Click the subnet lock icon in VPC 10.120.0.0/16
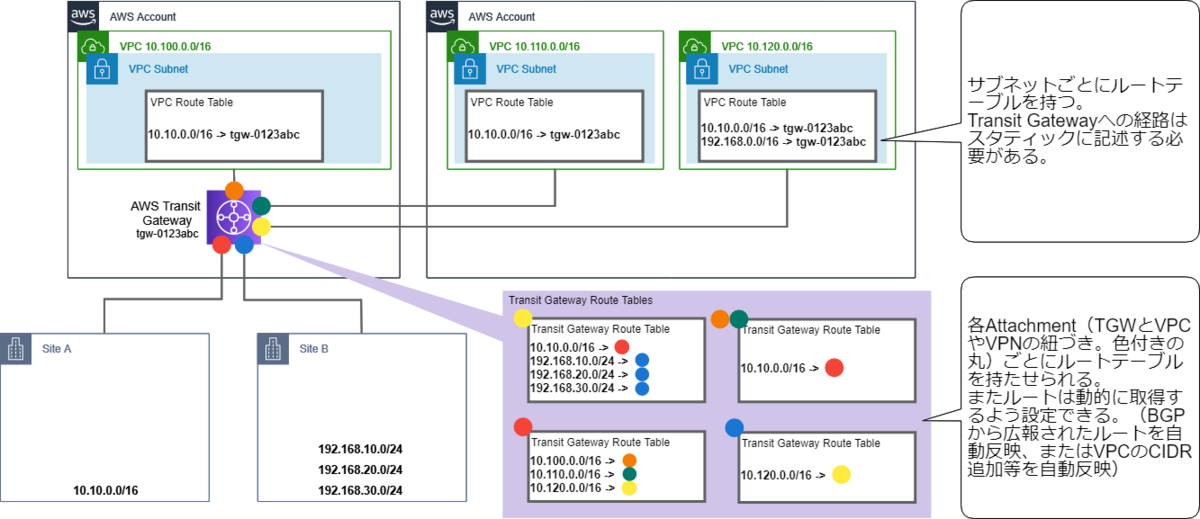 coord(701,68)
